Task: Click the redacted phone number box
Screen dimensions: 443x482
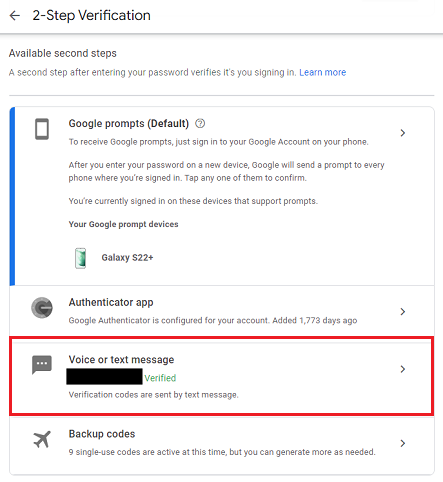Action: point(104,377)
